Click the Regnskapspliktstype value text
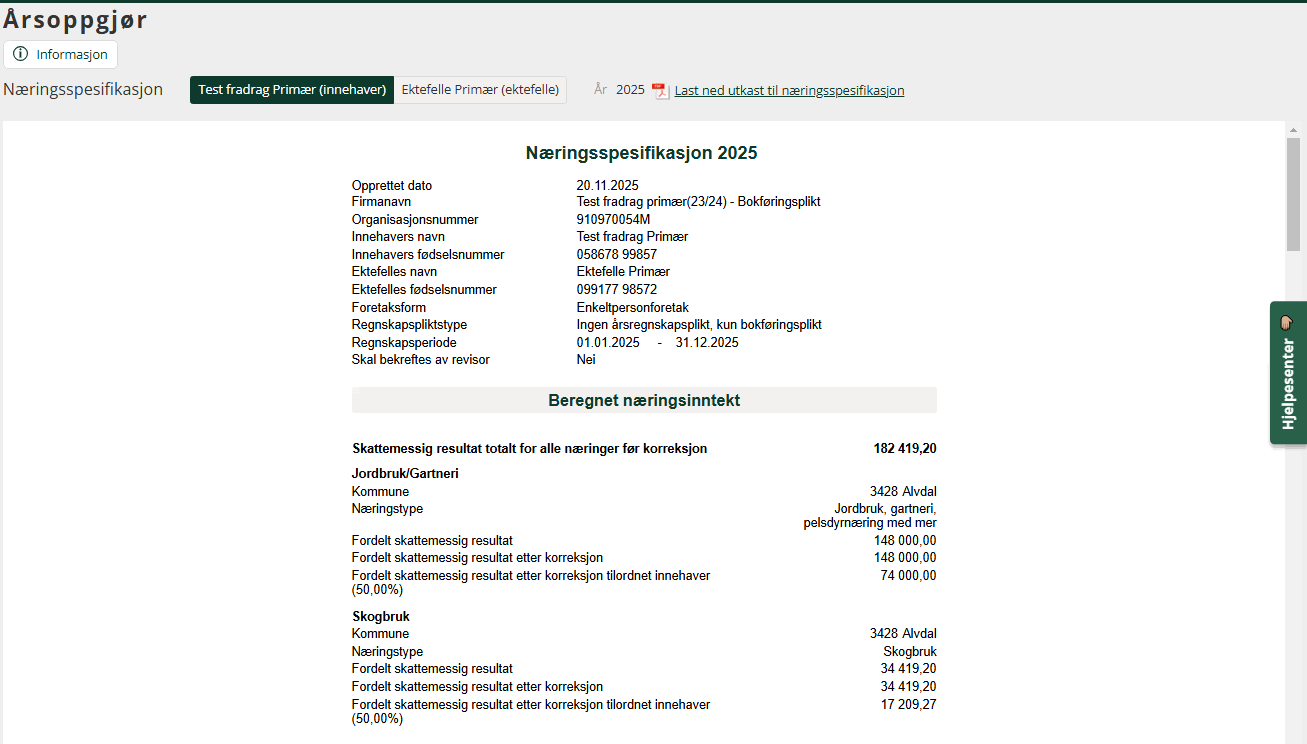1307x744 pixels. (x=699, y=325)
